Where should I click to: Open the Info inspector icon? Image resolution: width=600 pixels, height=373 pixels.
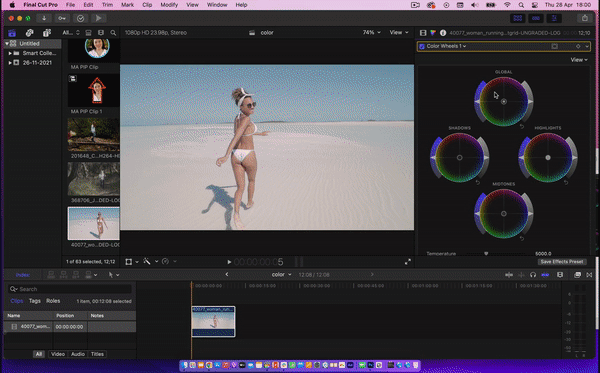point(443,33)
